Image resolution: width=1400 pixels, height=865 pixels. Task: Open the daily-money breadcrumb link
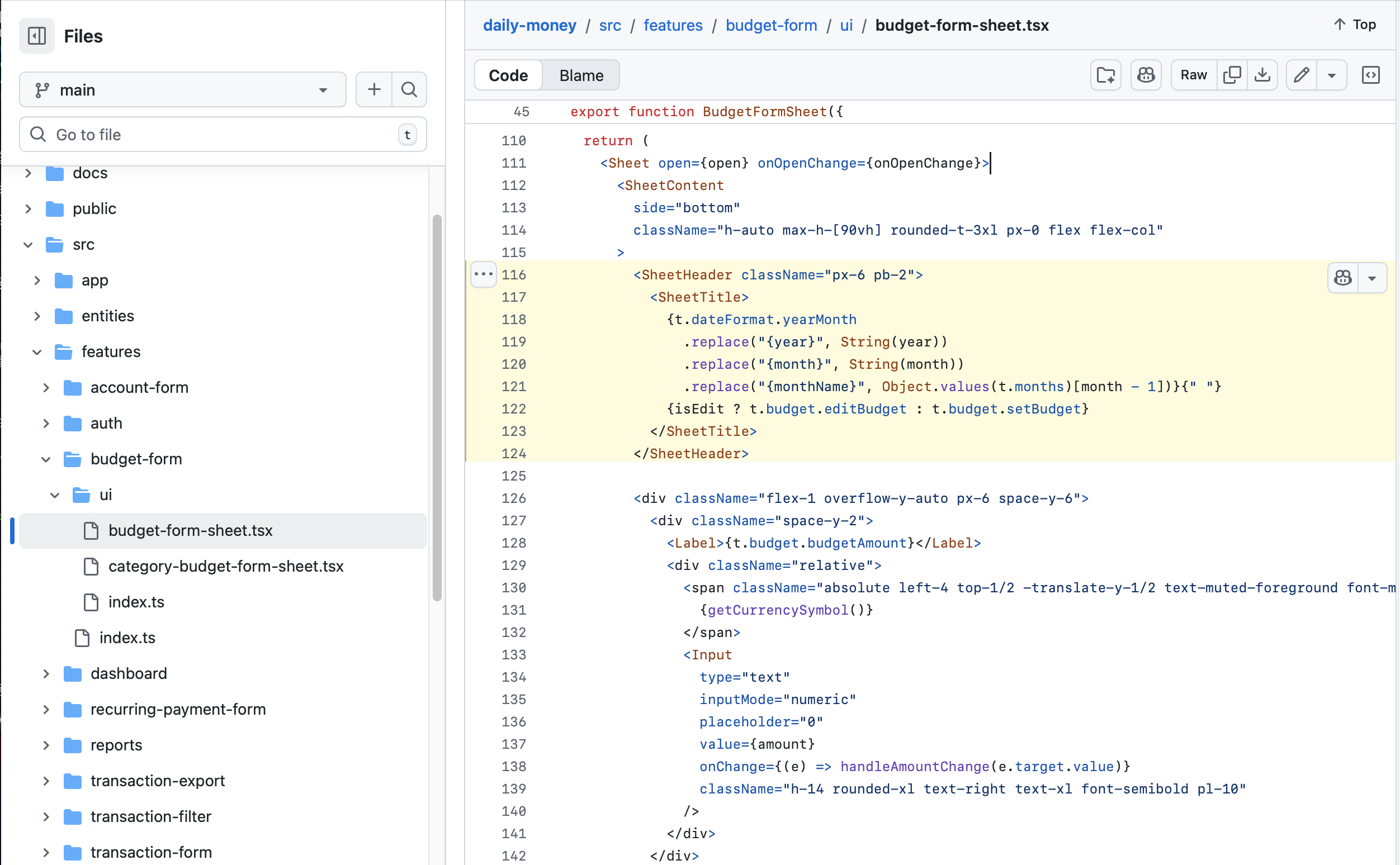point(529,25)
